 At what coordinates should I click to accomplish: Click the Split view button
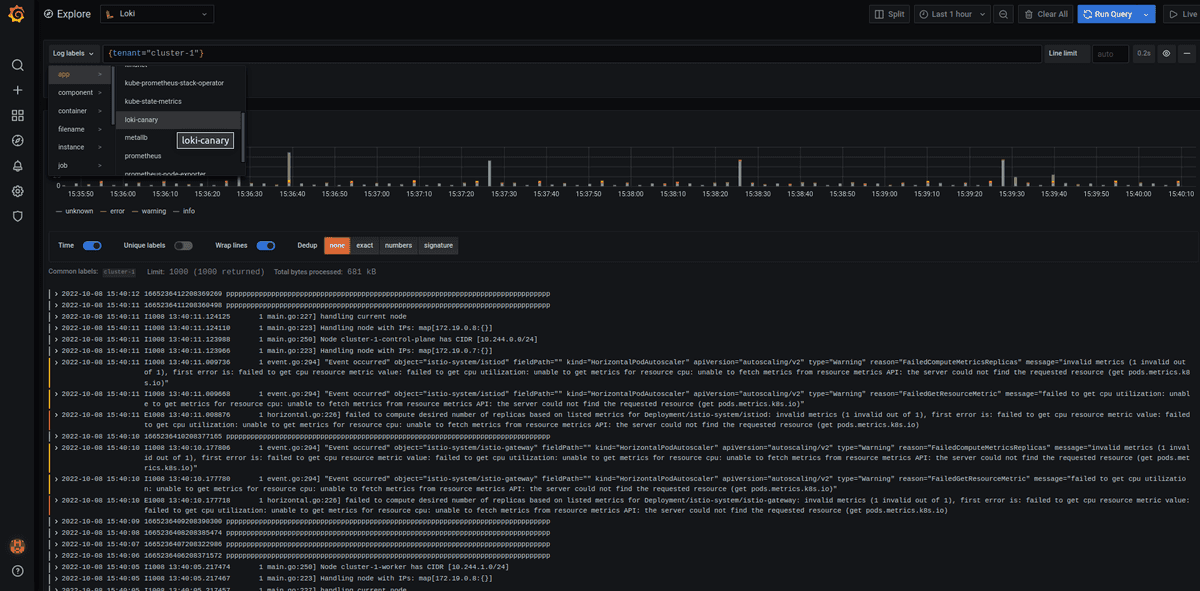(890, 14)
